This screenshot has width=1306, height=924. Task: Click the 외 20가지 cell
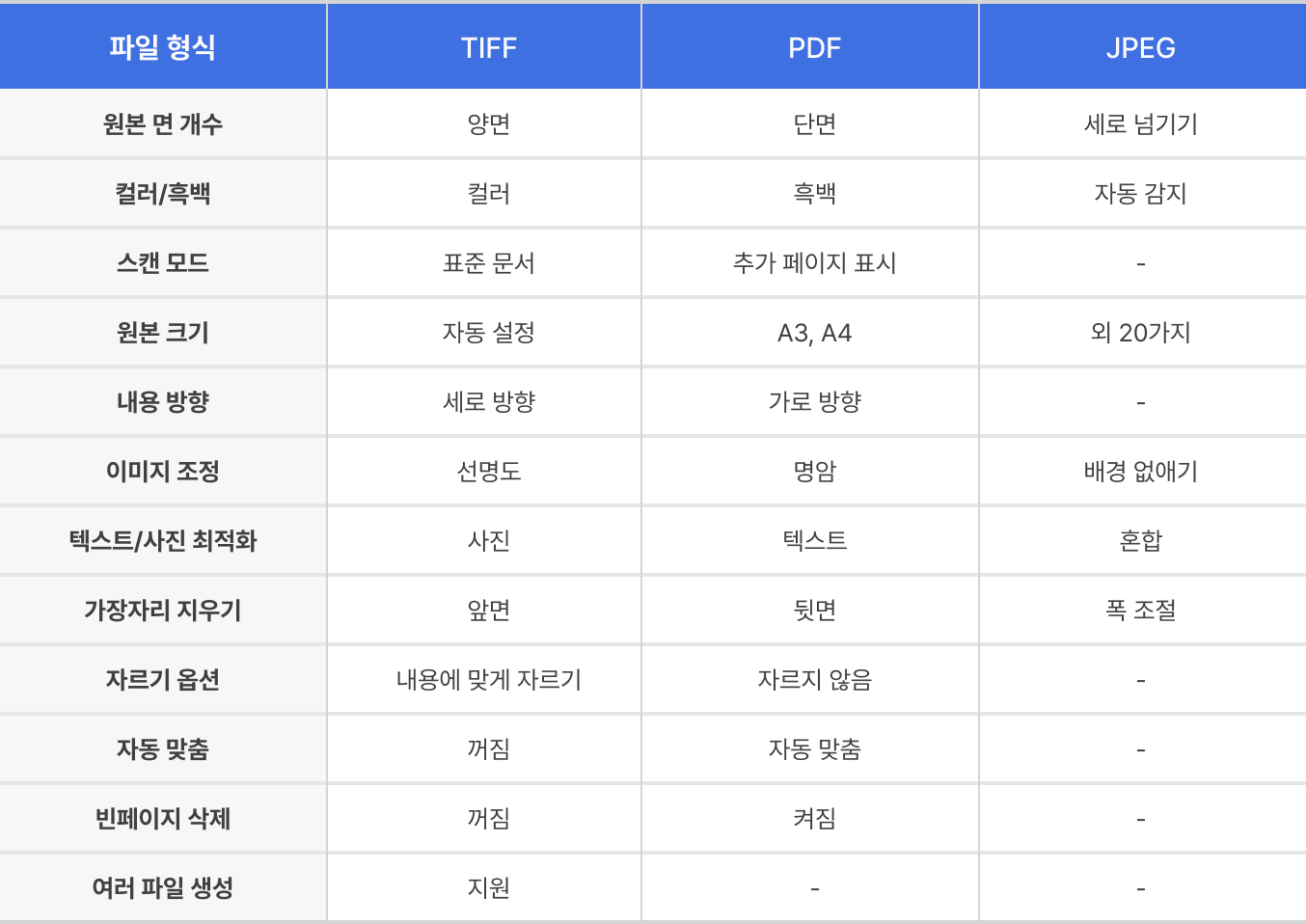coord(1140,333)
